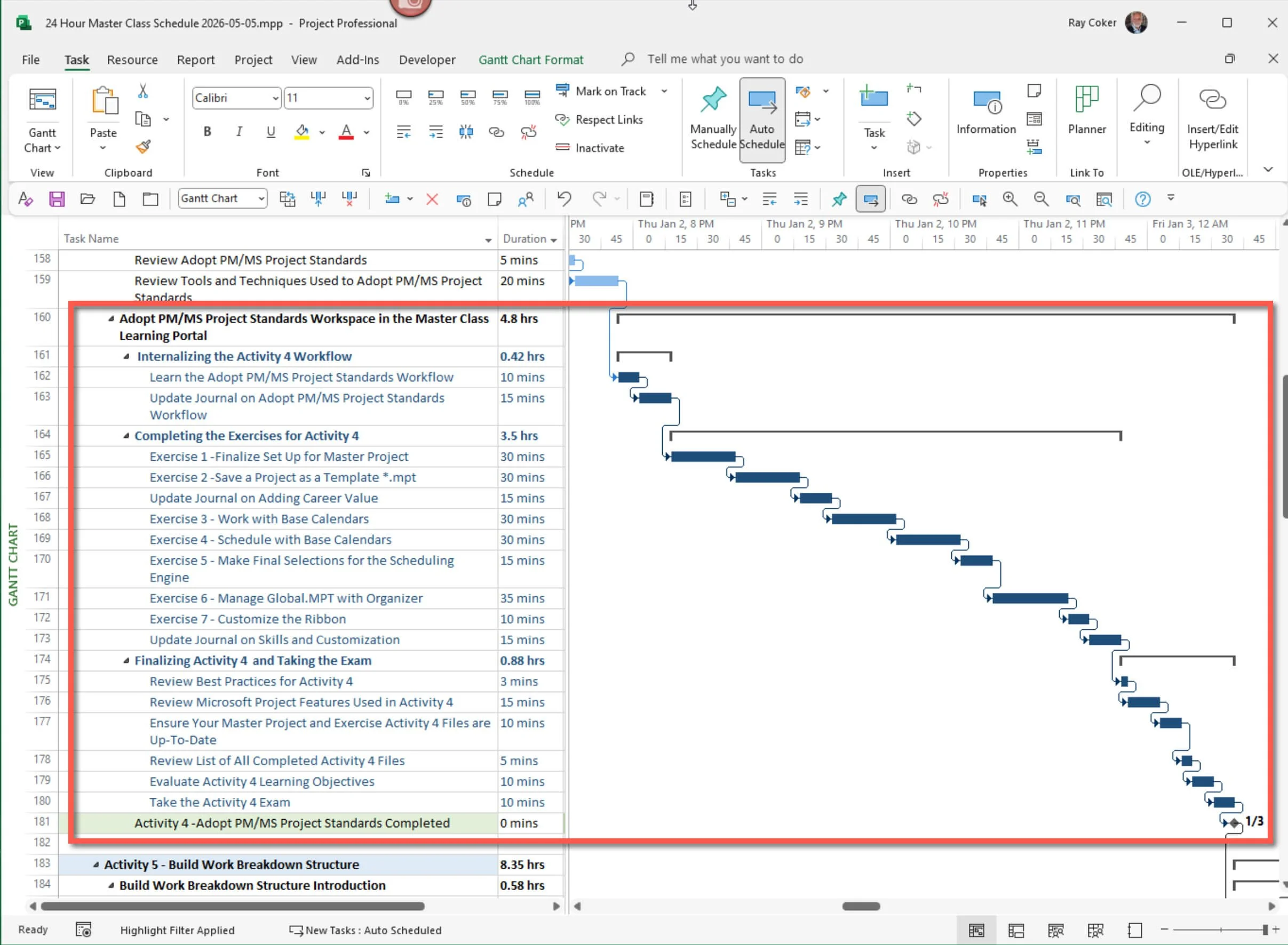The width and height of the screenshot is (1288, 945).
Task: Open the Task Name column filter arrow
Action: [x=488, y=241]
